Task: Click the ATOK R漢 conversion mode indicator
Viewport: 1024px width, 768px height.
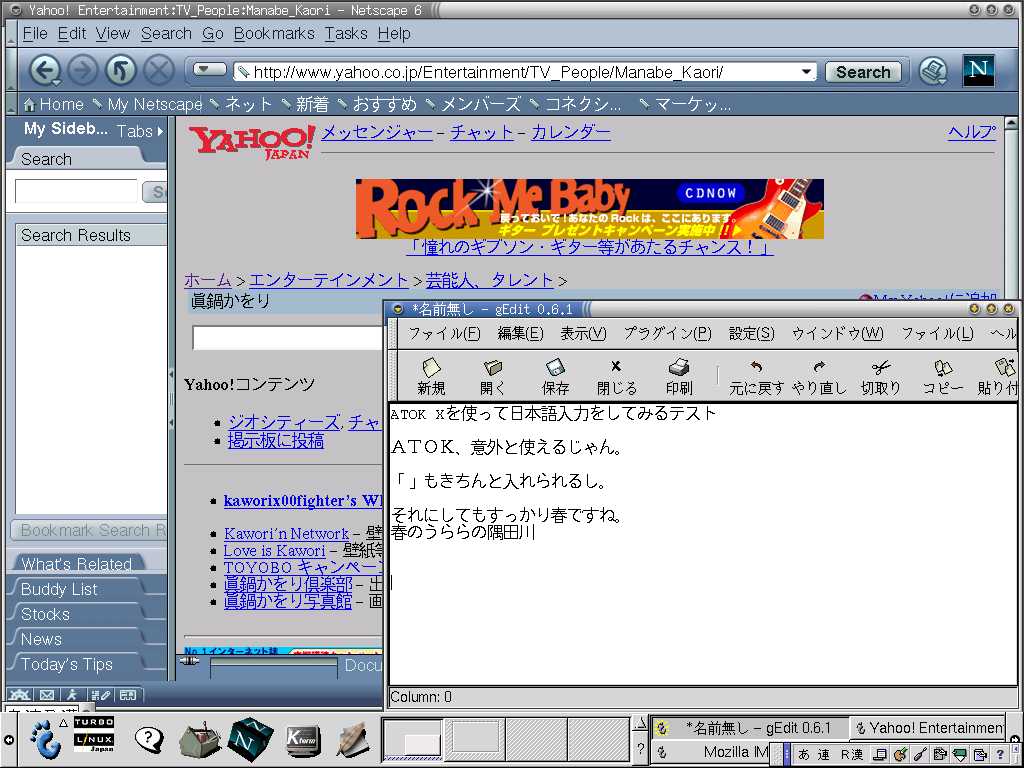Action: tap(852, 754)
